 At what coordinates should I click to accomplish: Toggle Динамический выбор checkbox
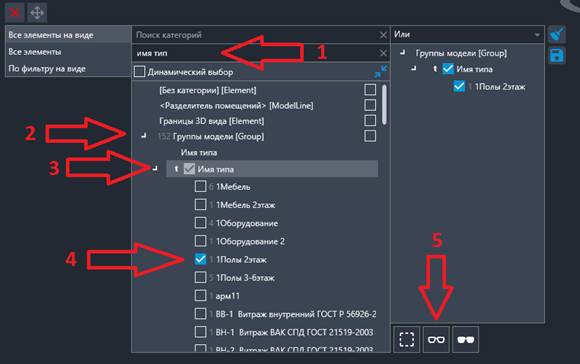[x=139, y=71]
